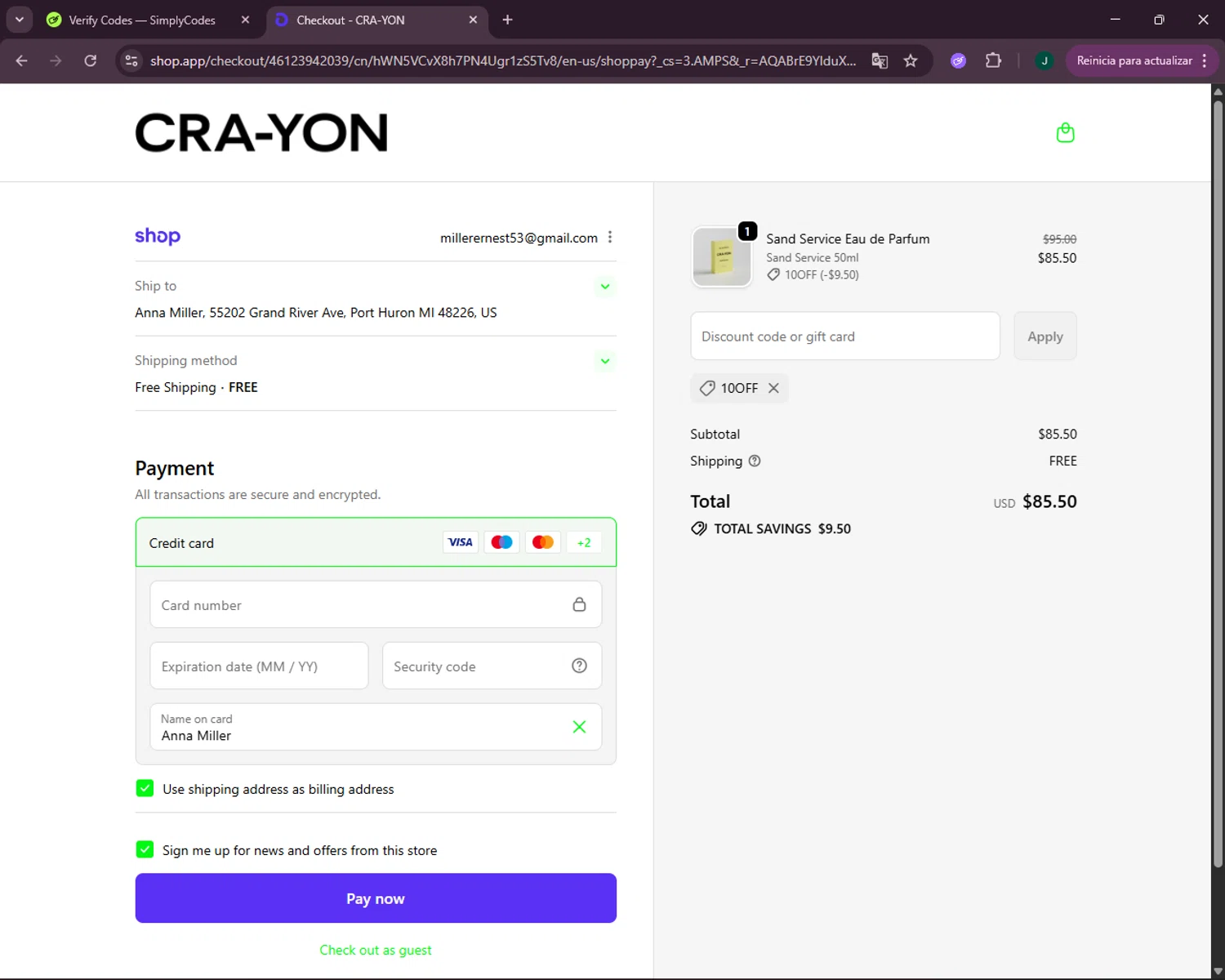Screen dimensions: 1225x980
Task: Open the tab search dropdown
Action: pyautogui.click(x=19, y=20)
